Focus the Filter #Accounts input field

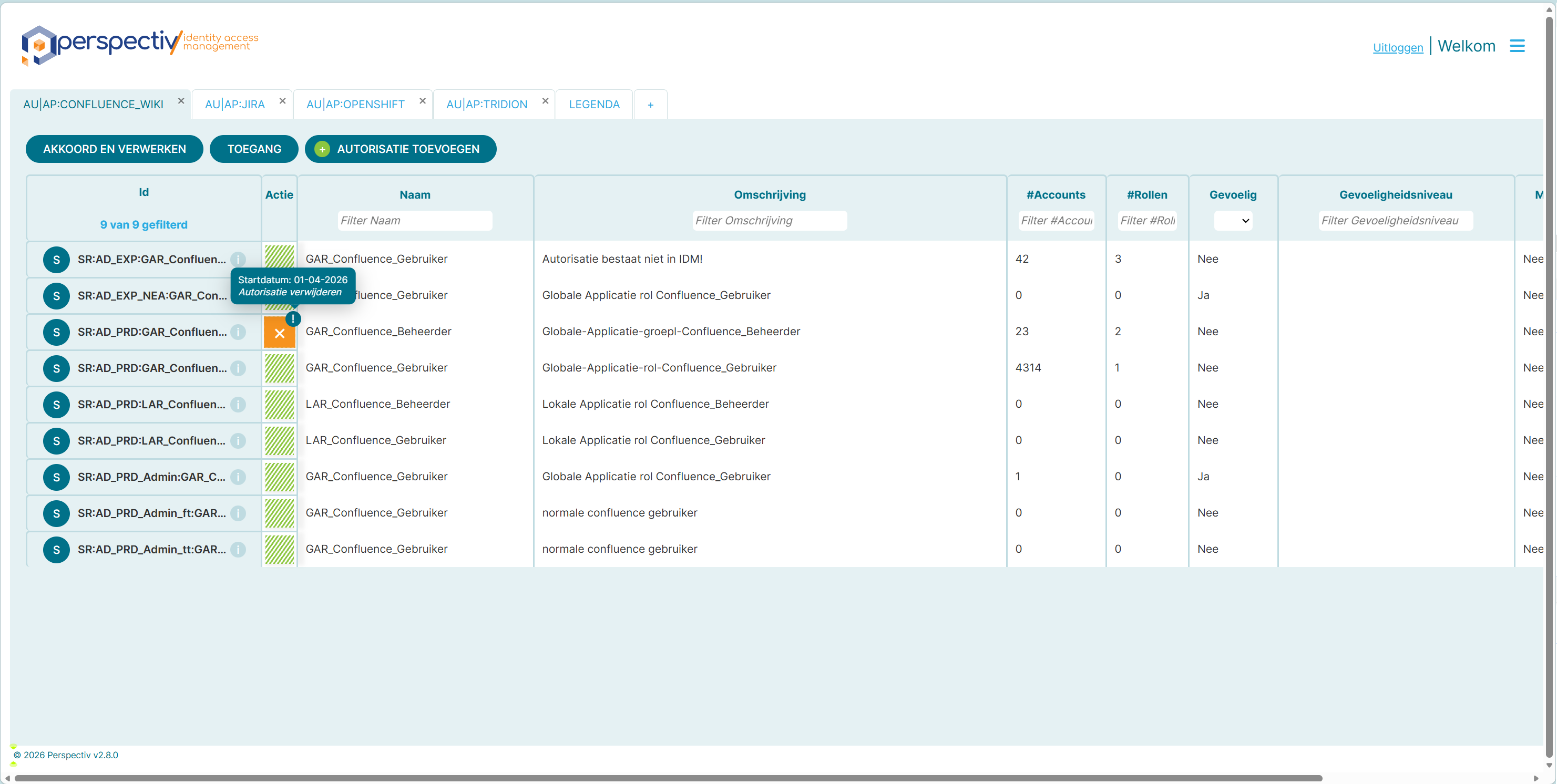(x=1056, y=221)
